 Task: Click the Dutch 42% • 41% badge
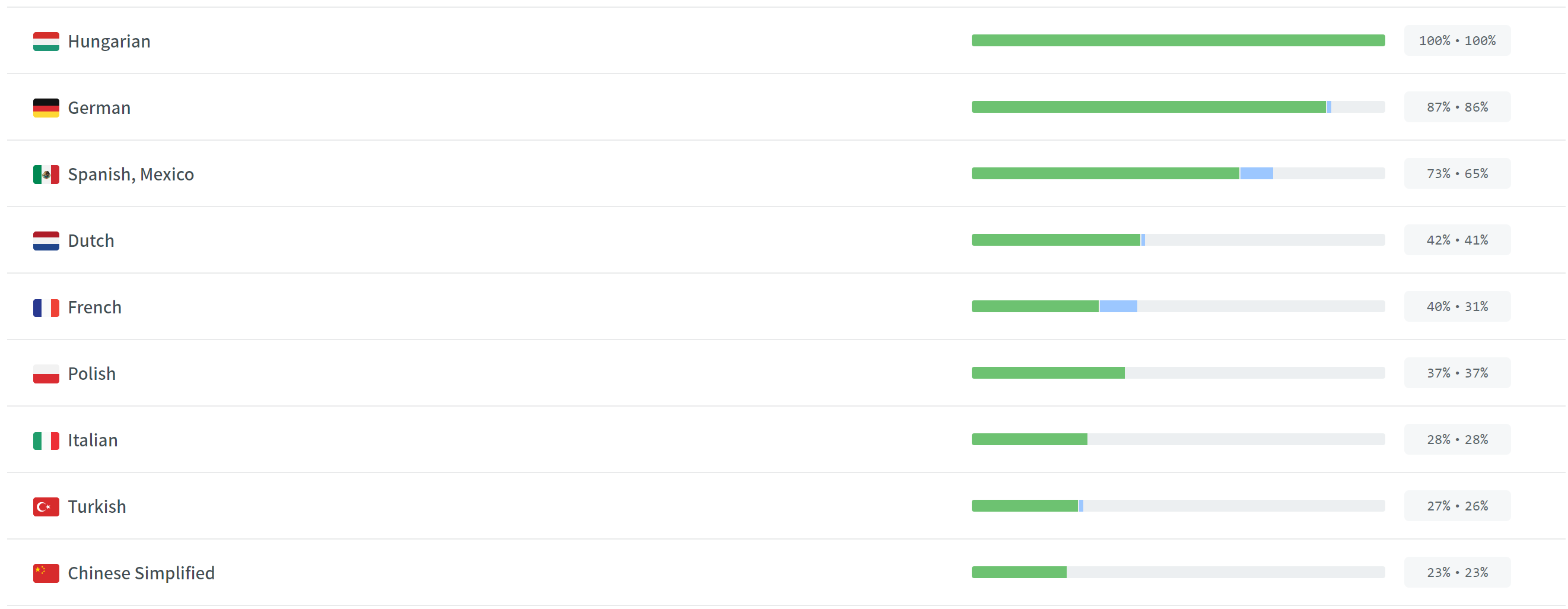coord(1456,240)
